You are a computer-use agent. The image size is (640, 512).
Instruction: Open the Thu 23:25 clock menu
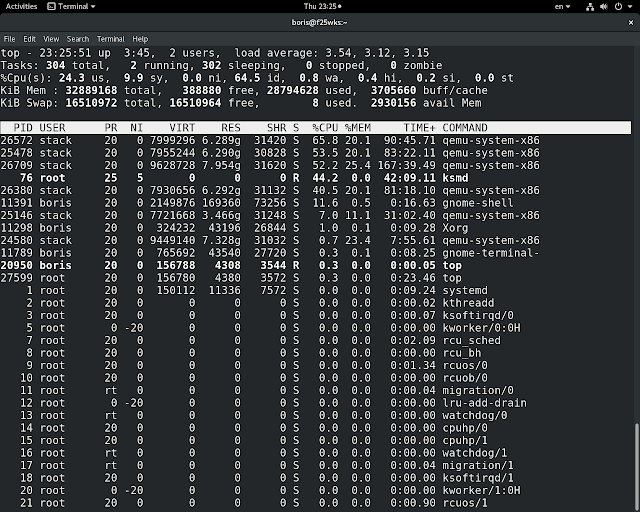[x=322, y=6]
